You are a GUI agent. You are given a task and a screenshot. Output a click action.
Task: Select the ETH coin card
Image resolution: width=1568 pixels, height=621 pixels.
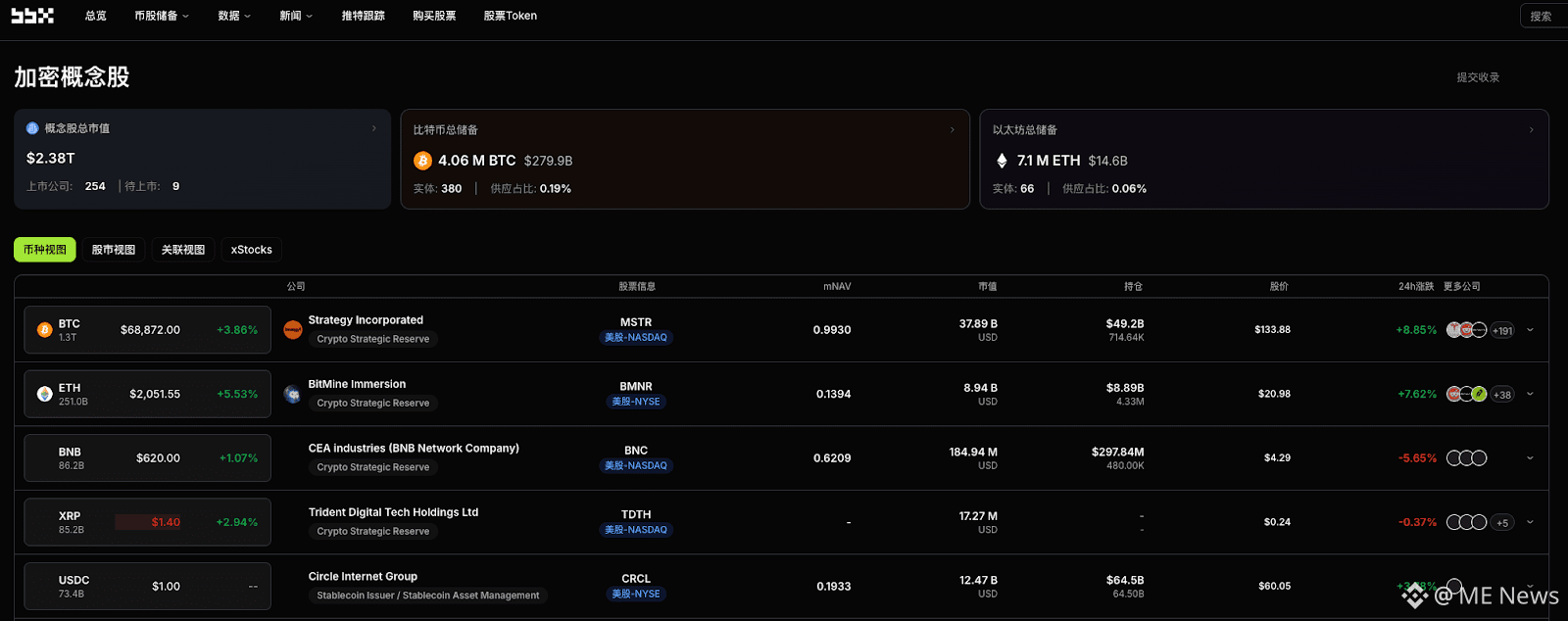tap(148, 394)
